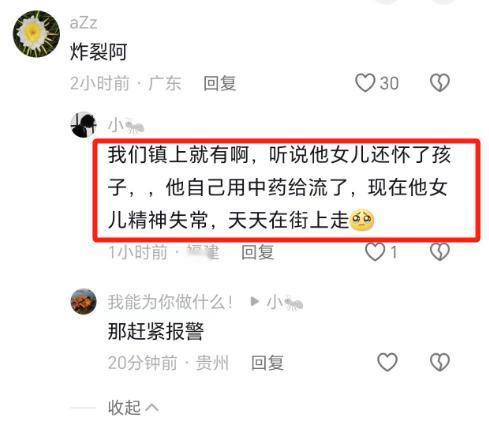Open aZz flower profile avatar
489x424 pixels.
[36, 34]
